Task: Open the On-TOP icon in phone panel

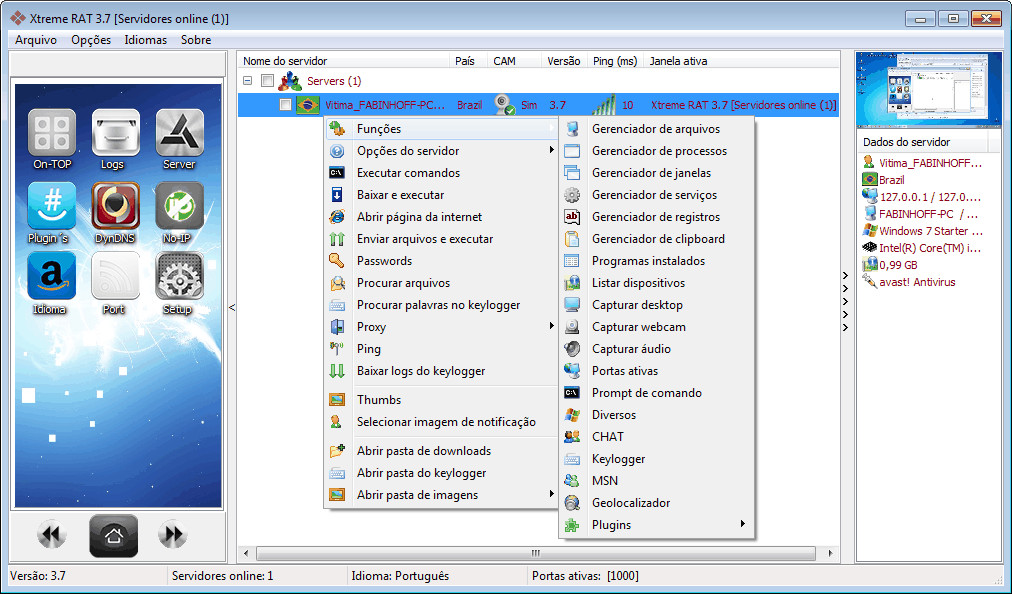Action: 52,132
